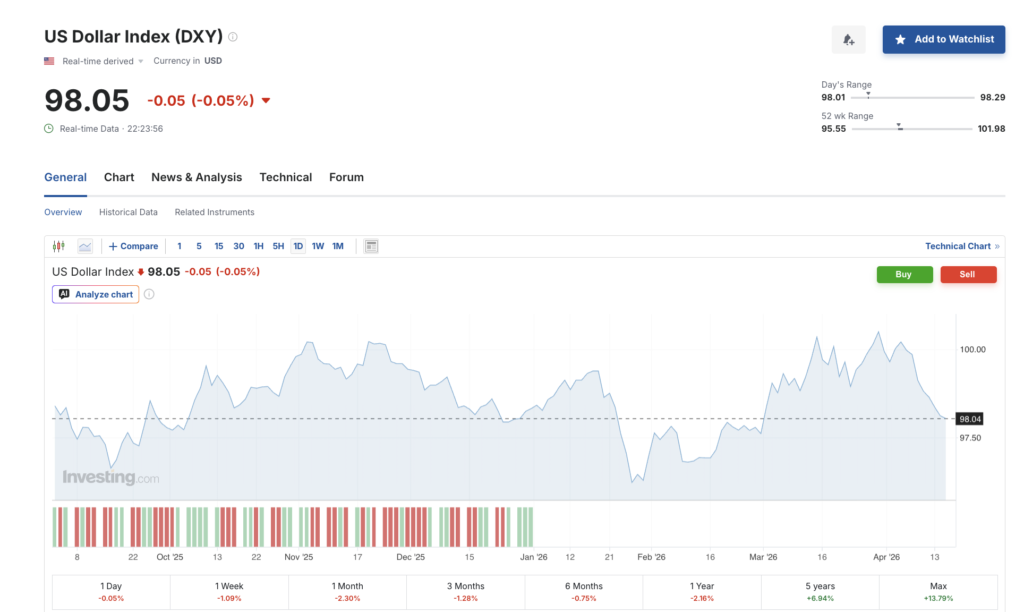Click the US flag icon

[47, 60]
